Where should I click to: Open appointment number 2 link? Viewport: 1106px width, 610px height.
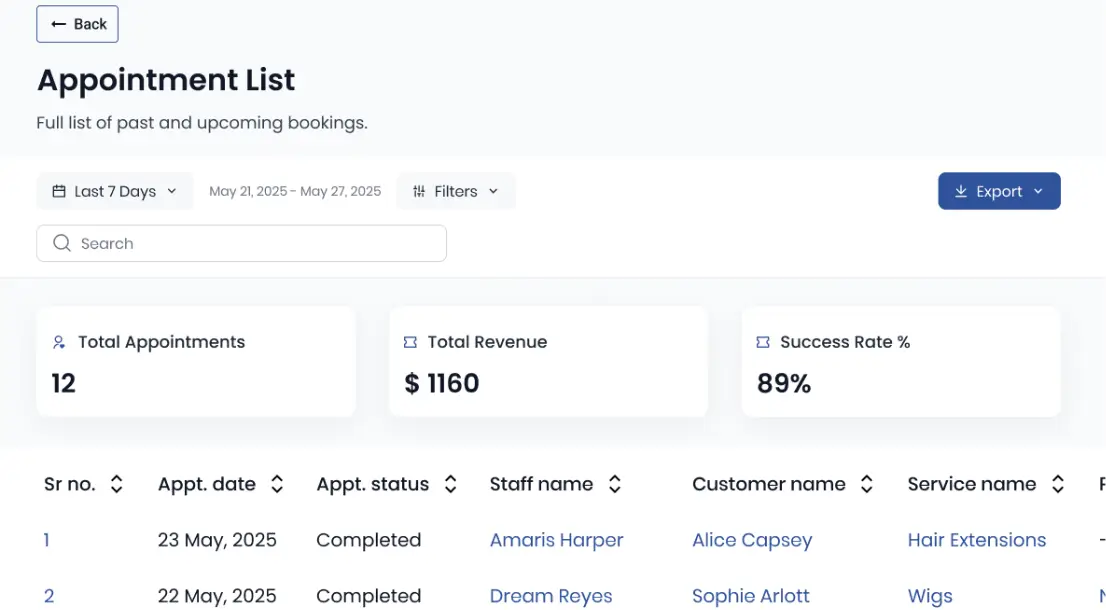[49, 596]
